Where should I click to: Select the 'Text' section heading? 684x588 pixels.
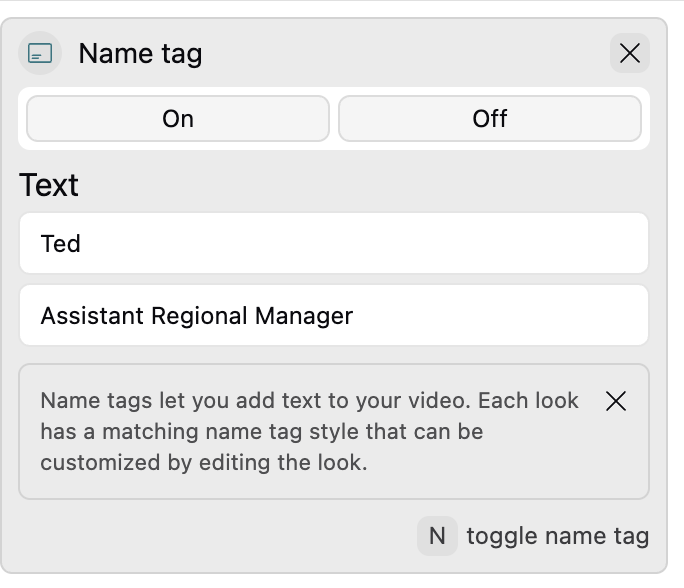coord(49,185)
